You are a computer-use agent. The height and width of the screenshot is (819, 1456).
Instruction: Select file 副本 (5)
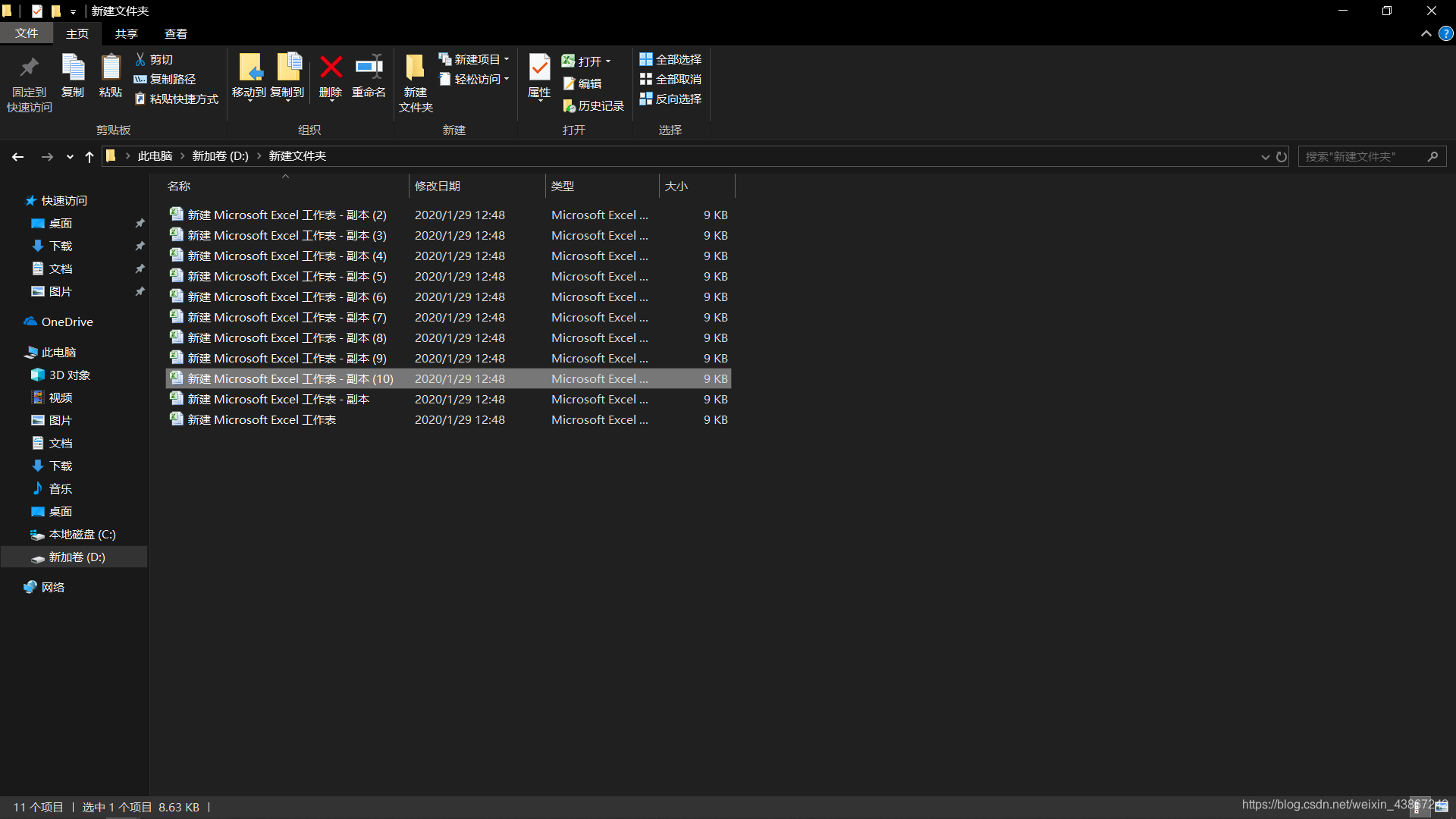448,276
